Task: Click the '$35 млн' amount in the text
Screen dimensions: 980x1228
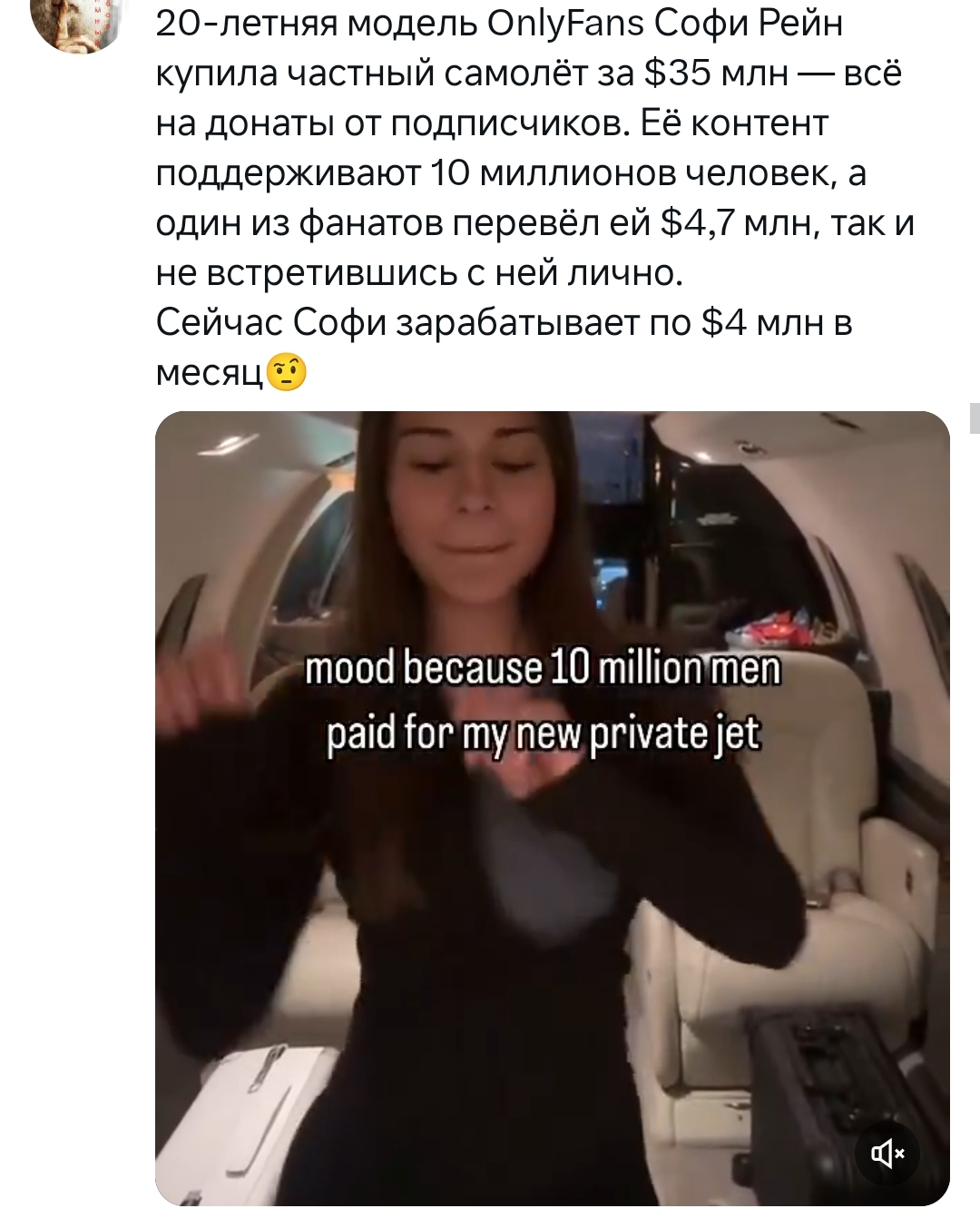Action: coord(716,74)
